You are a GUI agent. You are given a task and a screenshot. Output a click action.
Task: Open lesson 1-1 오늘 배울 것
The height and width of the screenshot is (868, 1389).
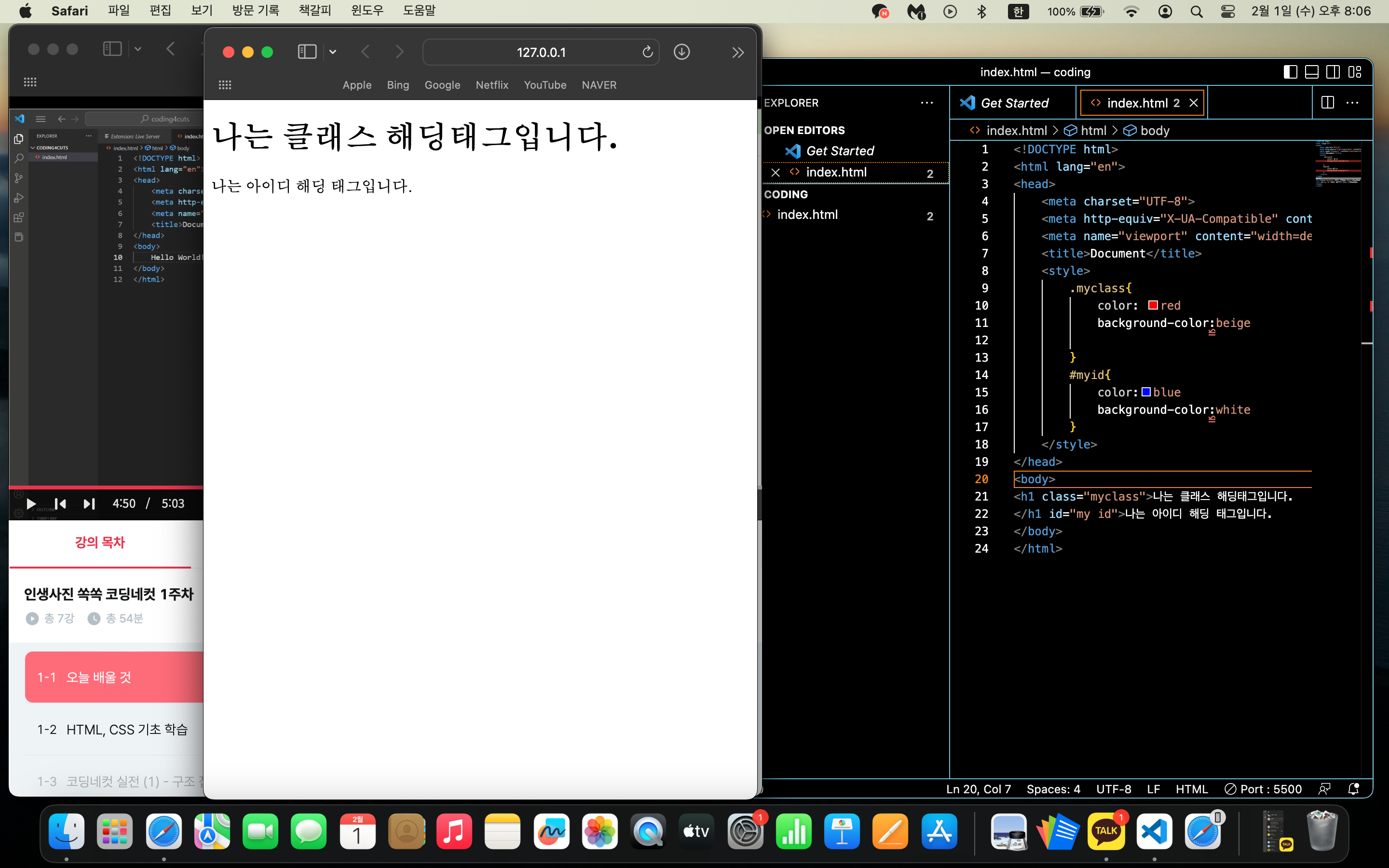[114, 677]
